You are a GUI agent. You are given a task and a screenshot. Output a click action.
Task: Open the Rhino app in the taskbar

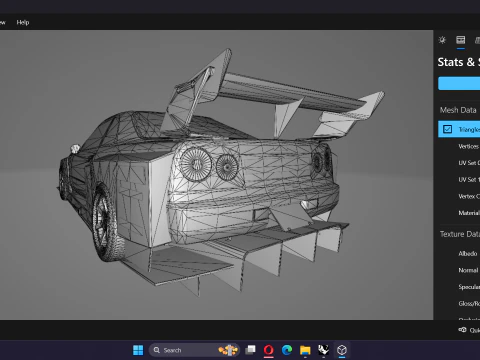(x=323, y=350)
